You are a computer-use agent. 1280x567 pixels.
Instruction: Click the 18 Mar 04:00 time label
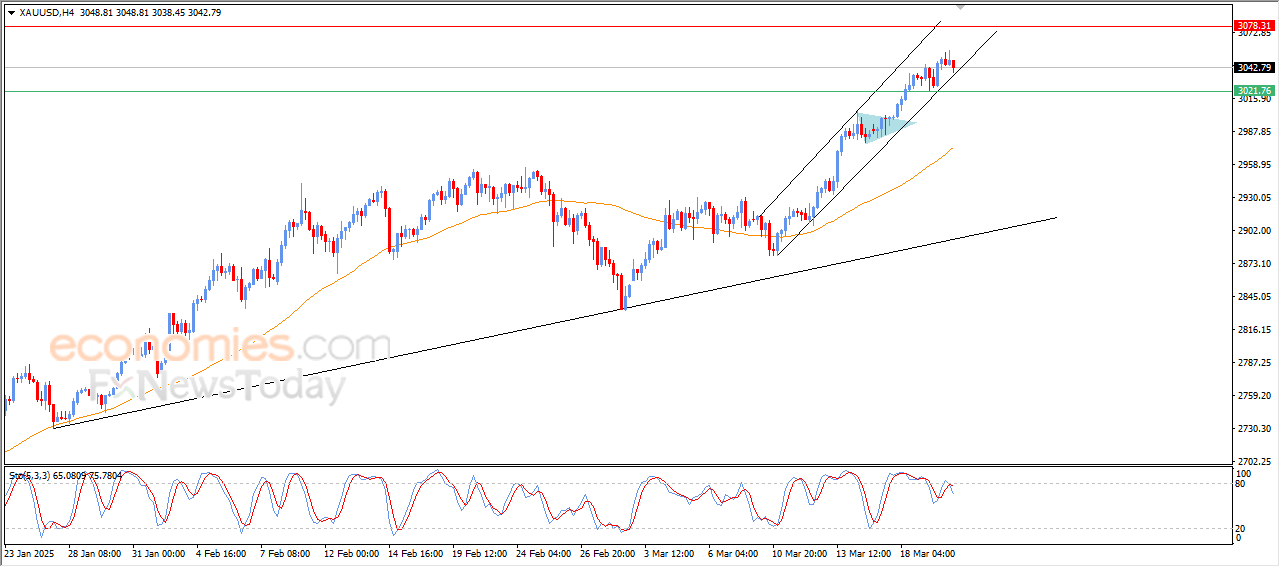tap(927, 552)
